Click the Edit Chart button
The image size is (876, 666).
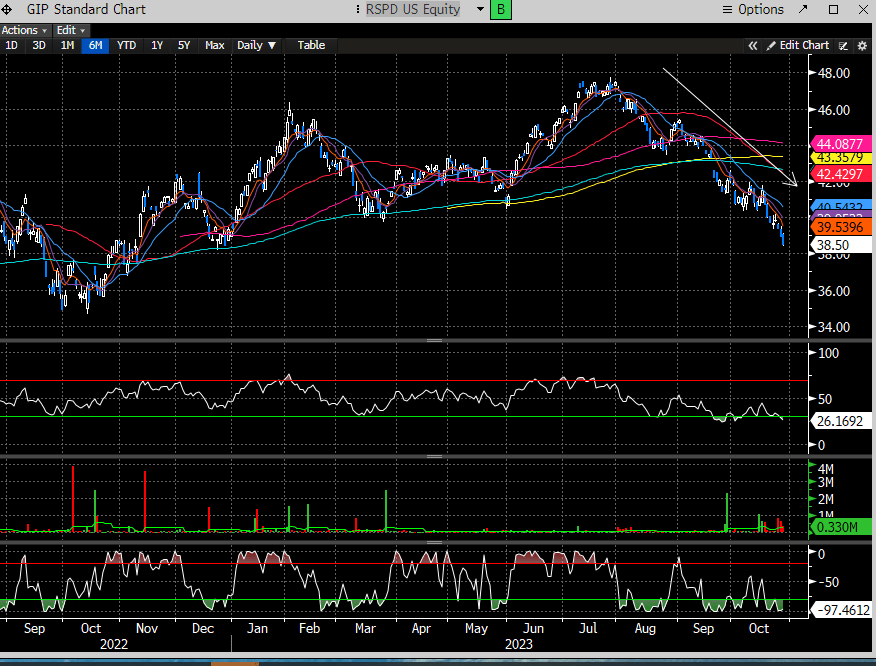click(798, 45)
